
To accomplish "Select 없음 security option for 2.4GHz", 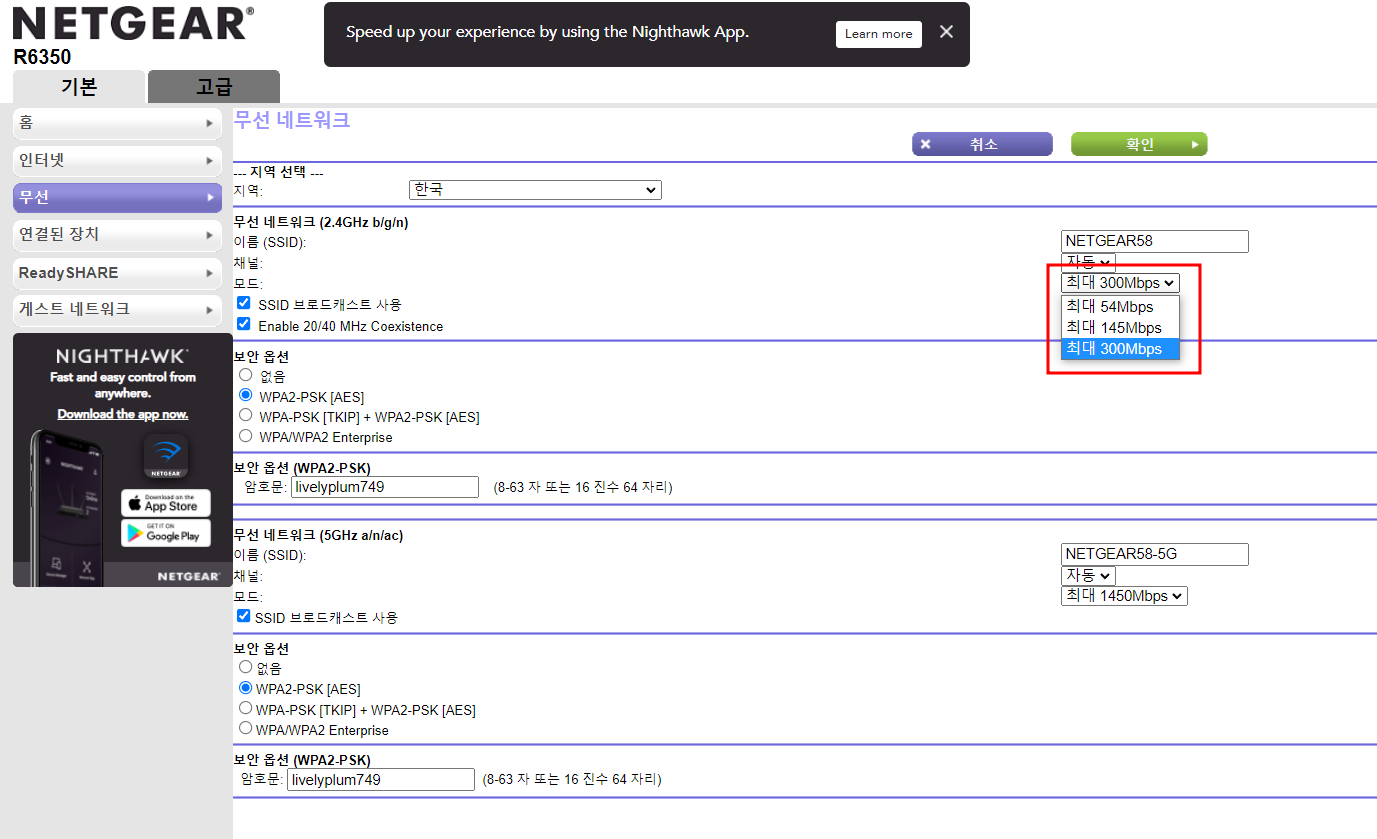I will pos(246,375).
